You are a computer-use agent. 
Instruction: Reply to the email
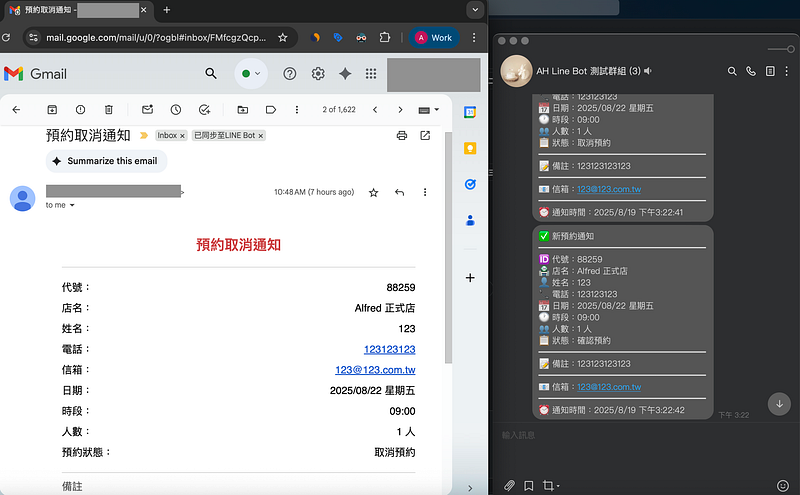[x=399, y=192]
